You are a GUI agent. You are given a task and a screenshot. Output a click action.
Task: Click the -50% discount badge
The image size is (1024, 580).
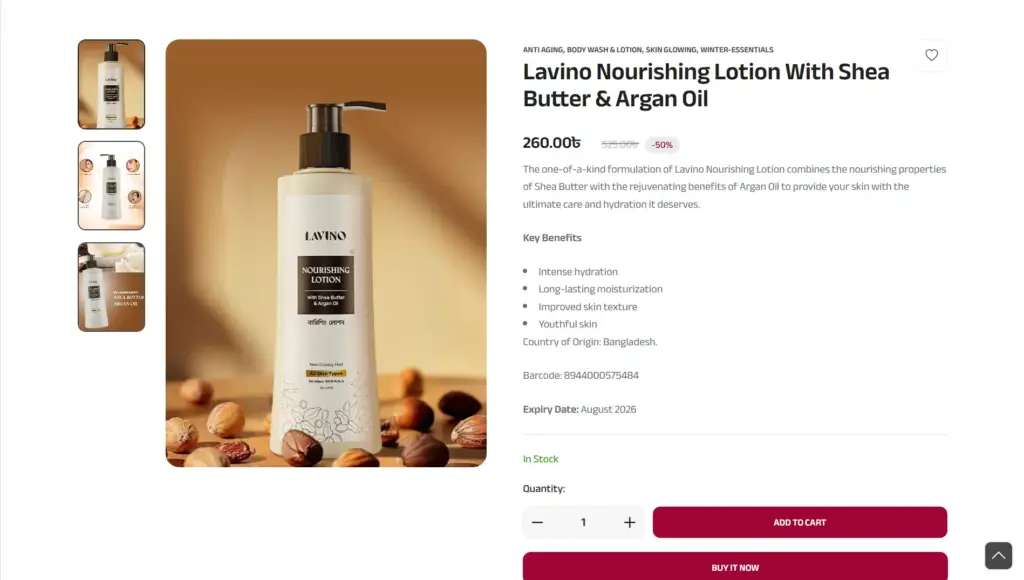tap(662, 145)
